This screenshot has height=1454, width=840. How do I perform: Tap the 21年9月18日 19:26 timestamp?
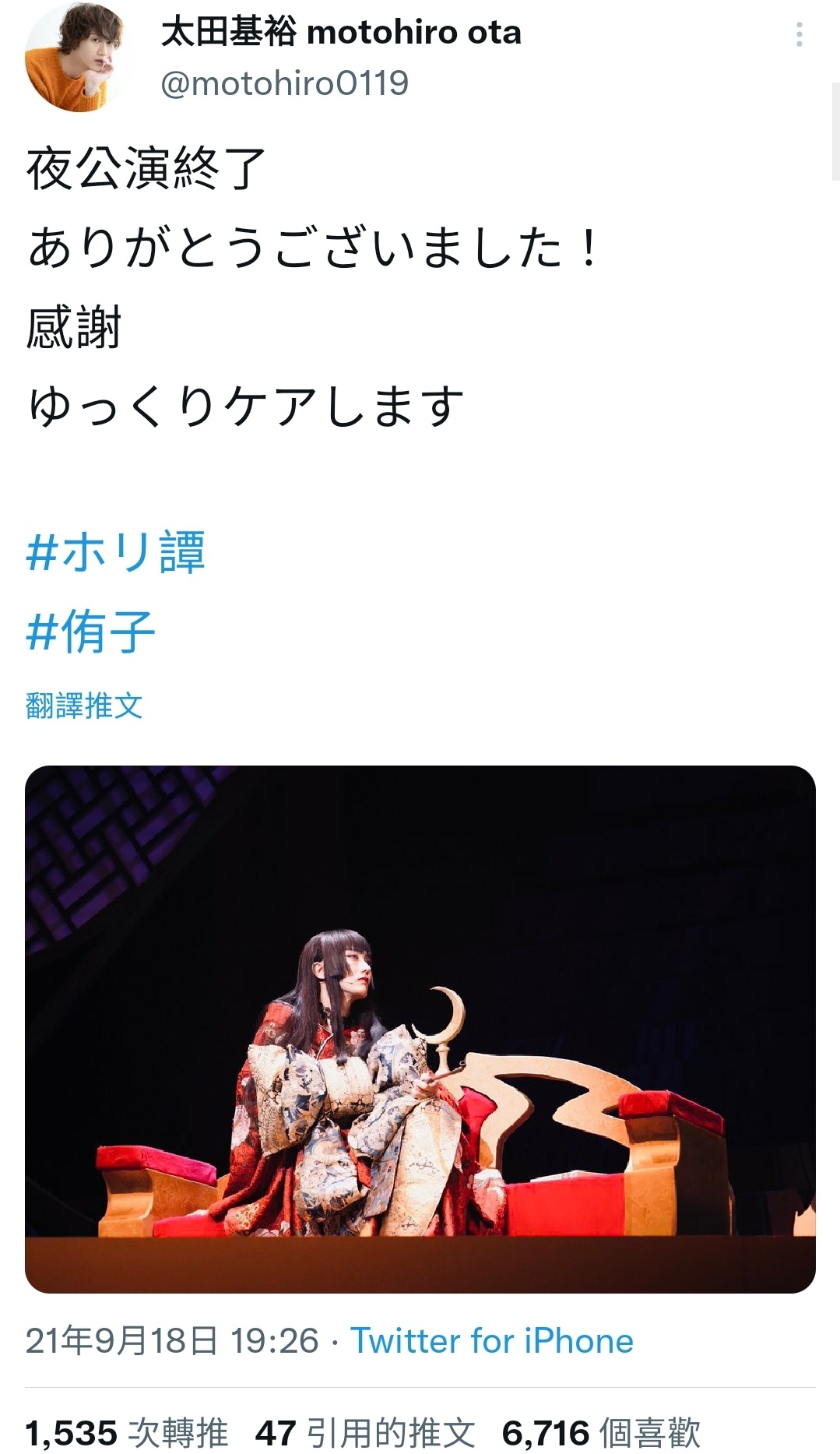pyautogui.click(x=172, y=1341)
